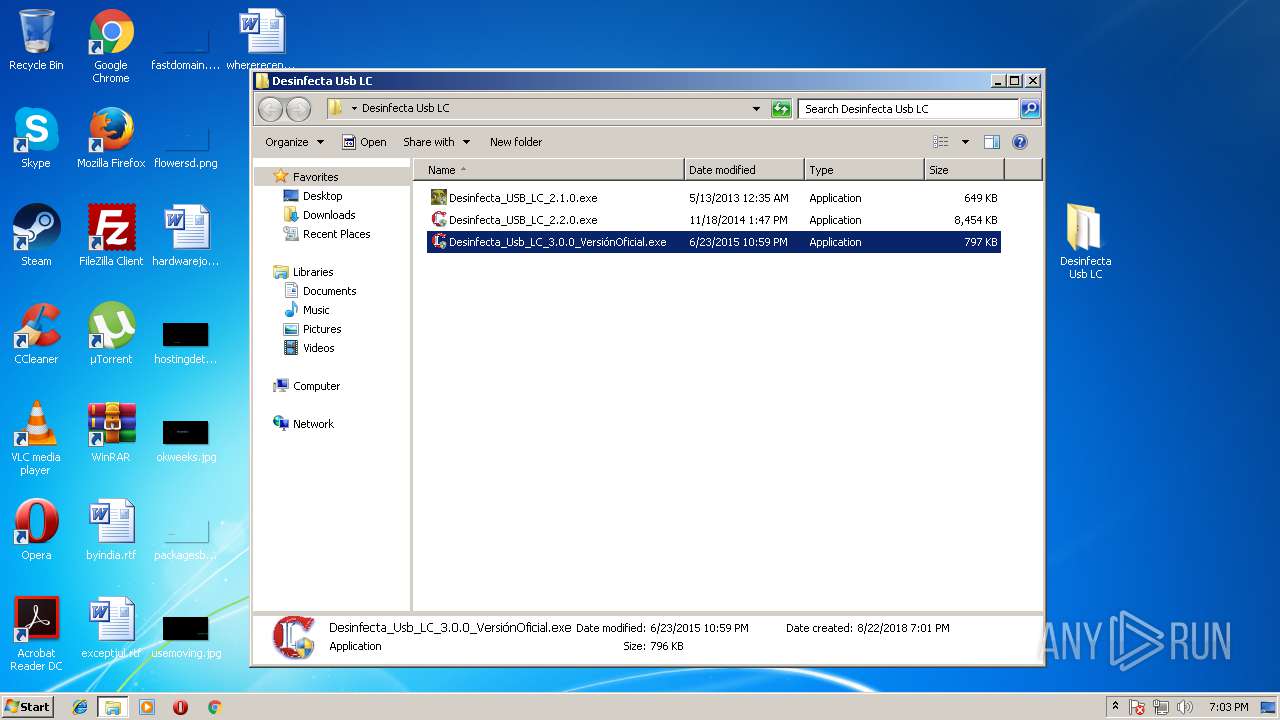Click Open in Explorer toolbar
The width and height of the screenshot is (1280, 720).
coord(364,142)
